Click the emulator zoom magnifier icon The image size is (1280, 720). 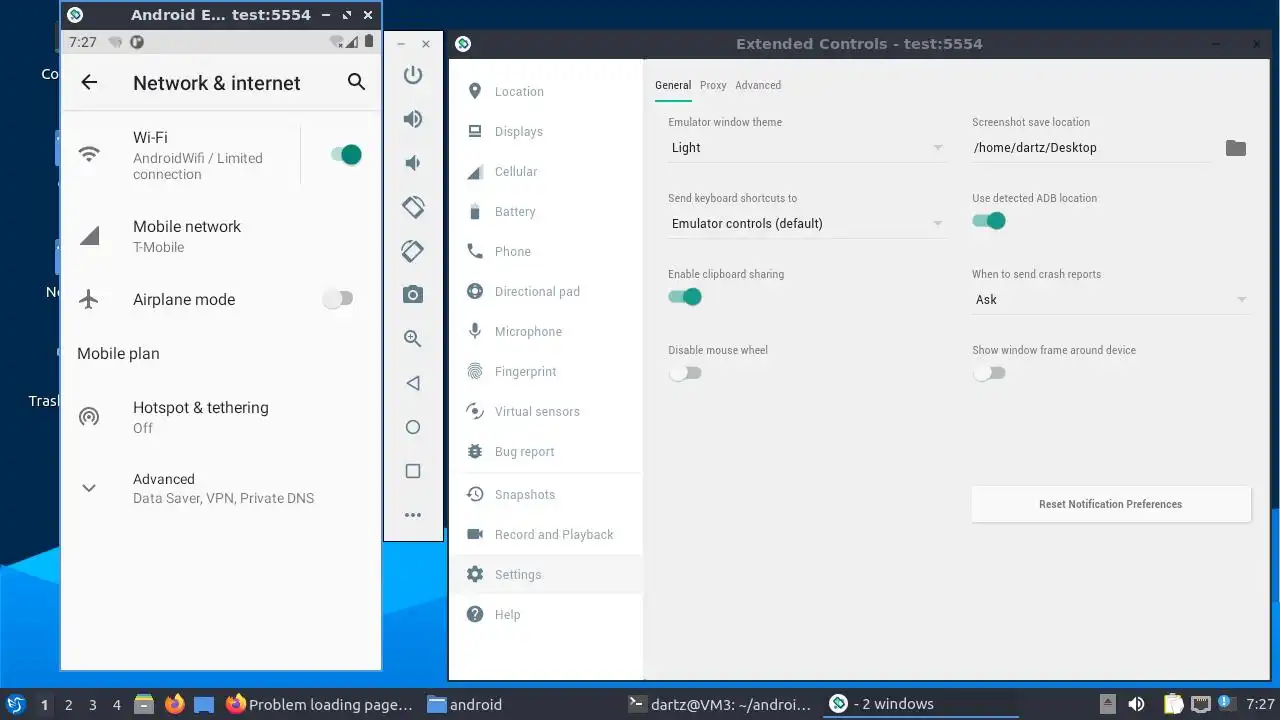413,339
